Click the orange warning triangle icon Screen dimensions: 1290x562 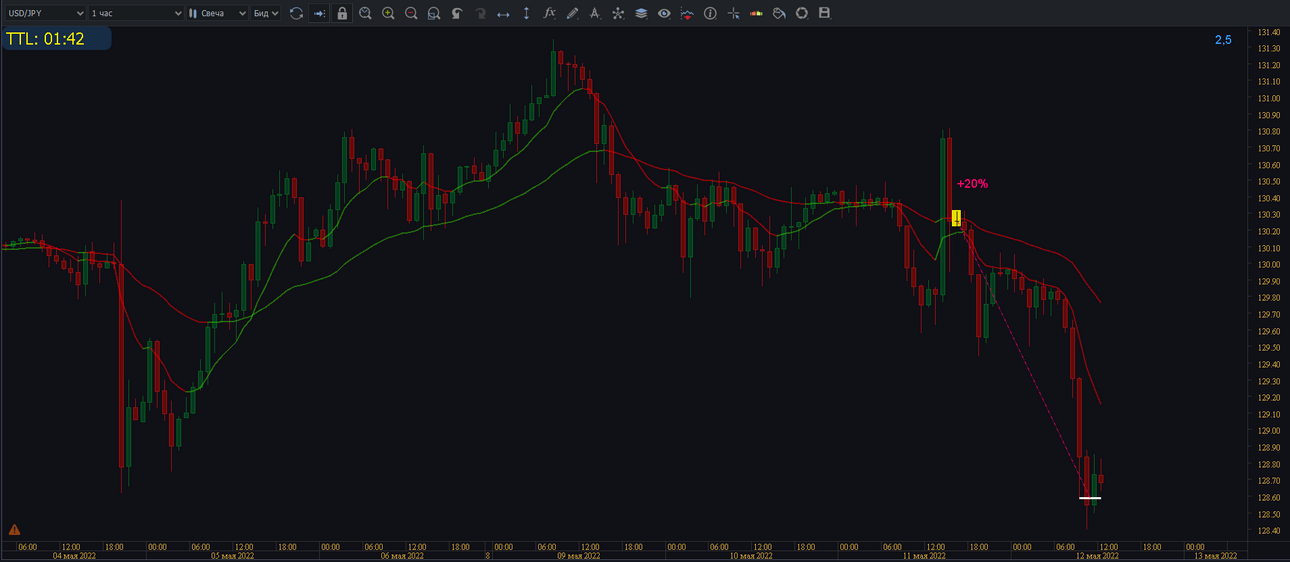click(x=14, y=529)
